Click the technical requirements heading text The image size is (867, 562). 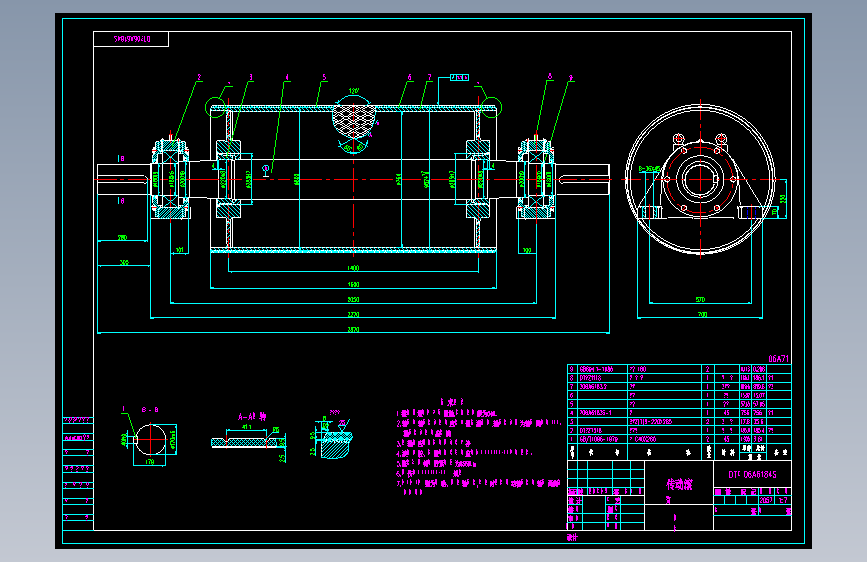(452, 402)
